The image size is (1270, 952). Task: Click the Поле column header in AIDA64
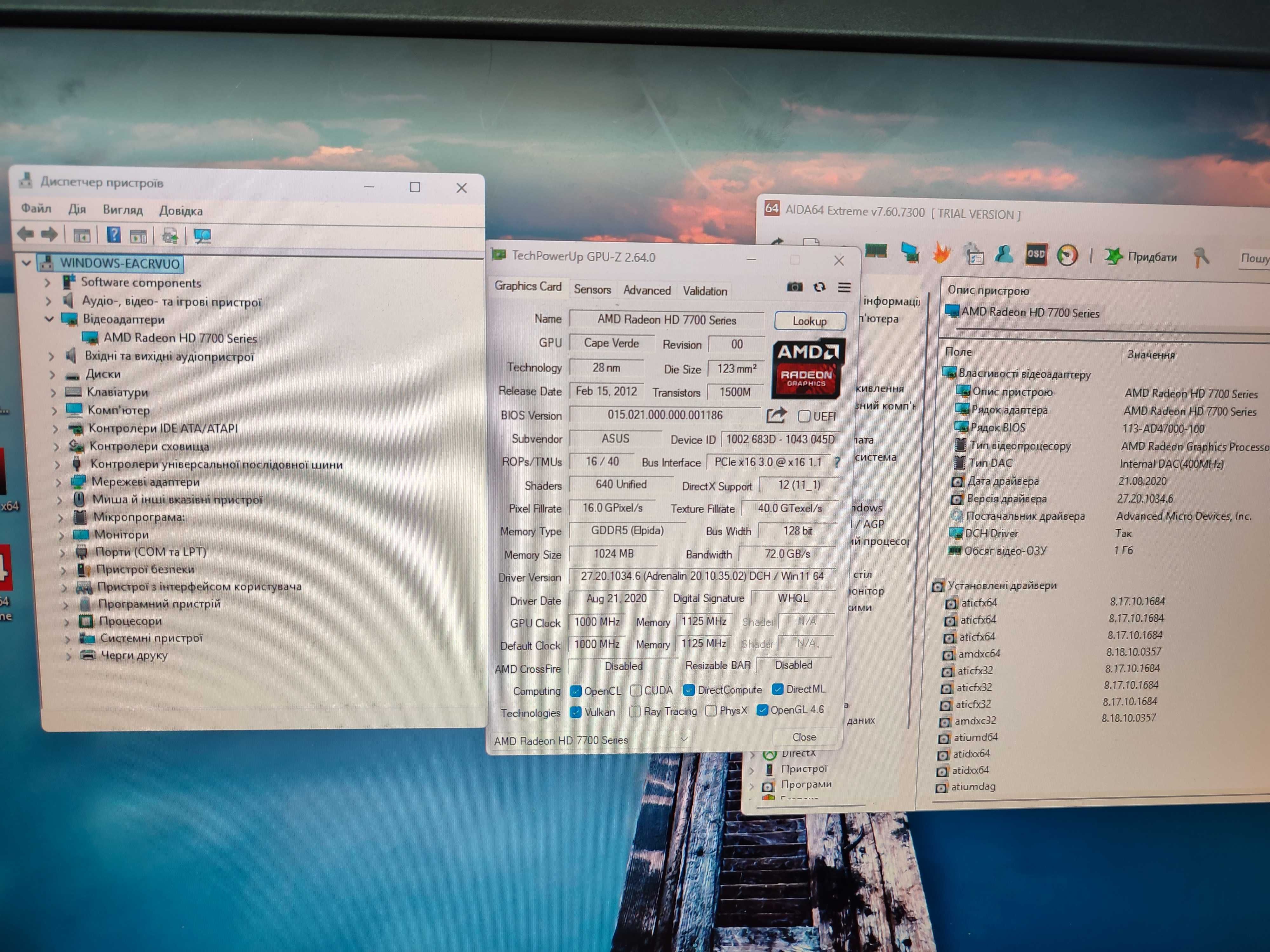(x=958, y=352)
